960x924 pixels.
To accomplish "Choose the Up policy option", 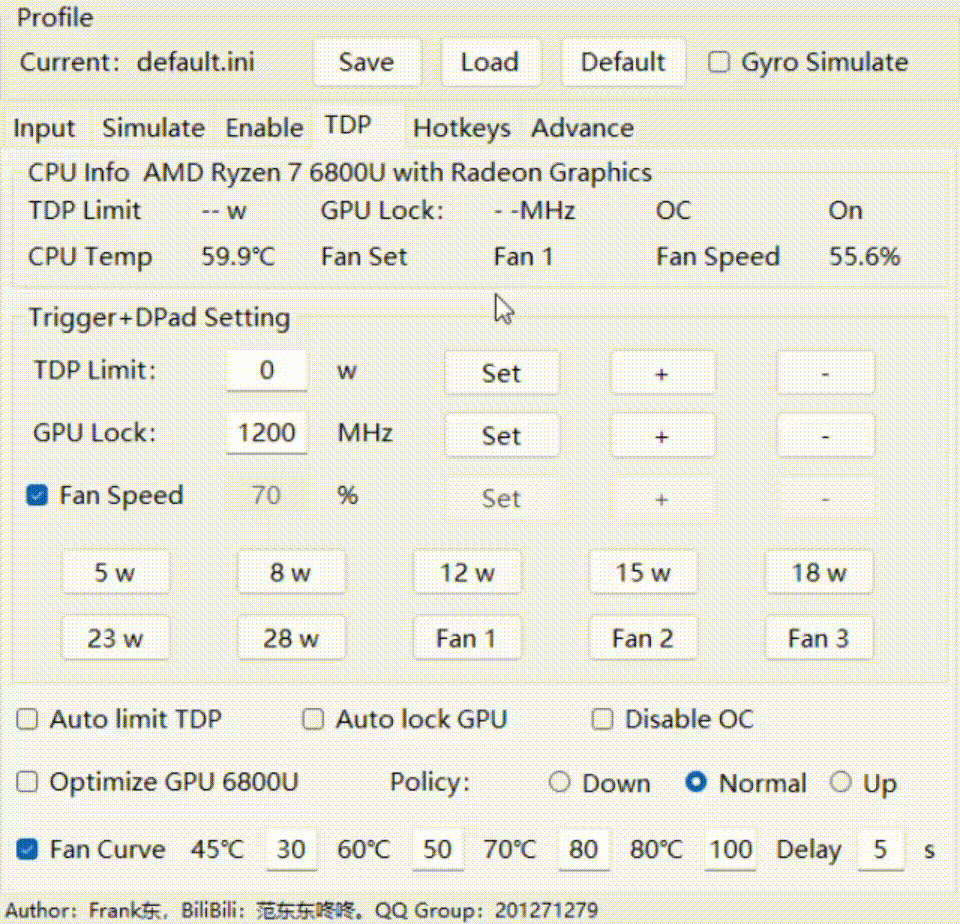I will tap(841, 782).
